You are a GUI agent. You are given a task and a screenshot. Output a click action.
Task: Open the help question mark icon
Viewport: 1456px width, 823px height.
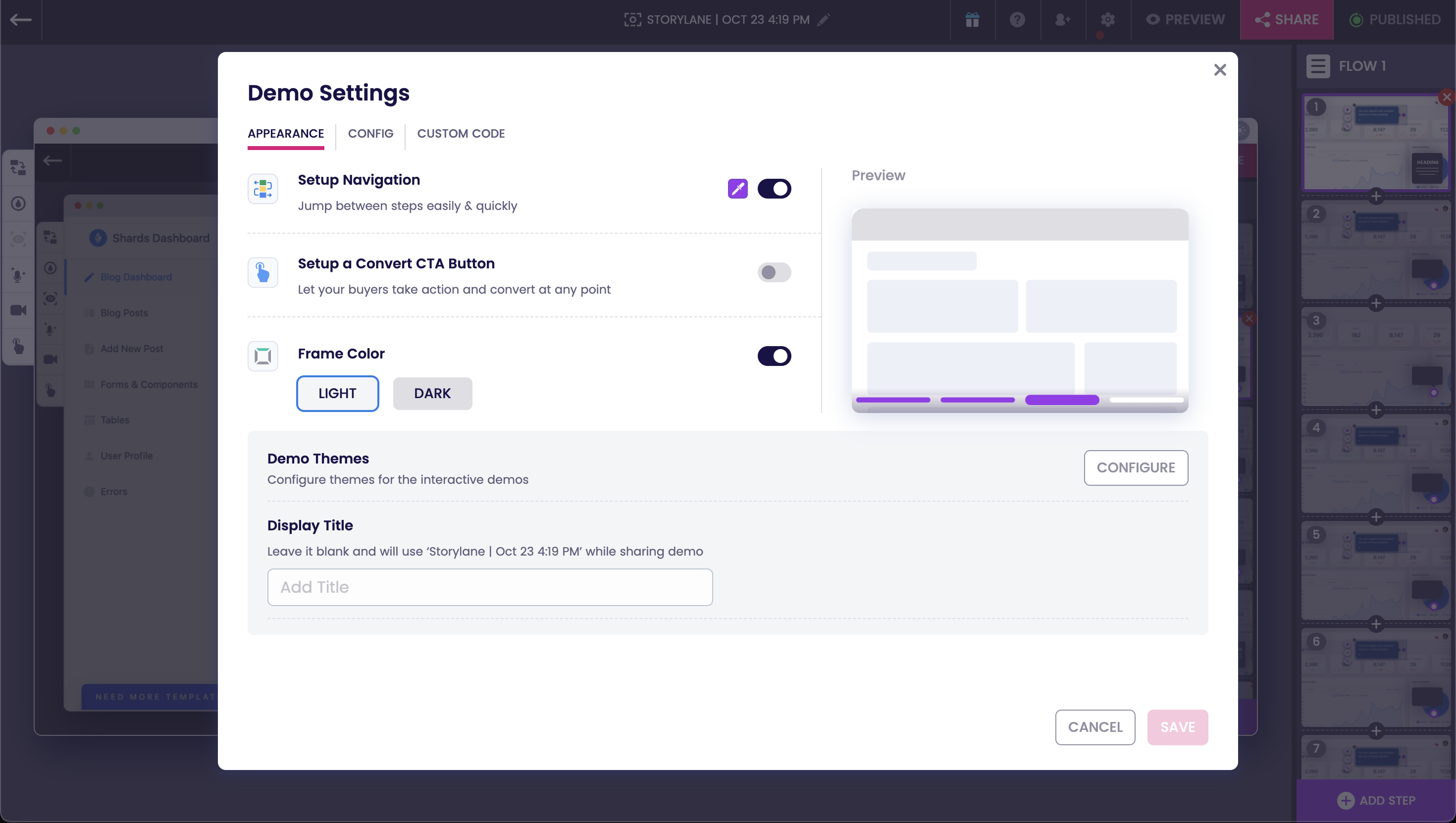[x=1017, y=20]
